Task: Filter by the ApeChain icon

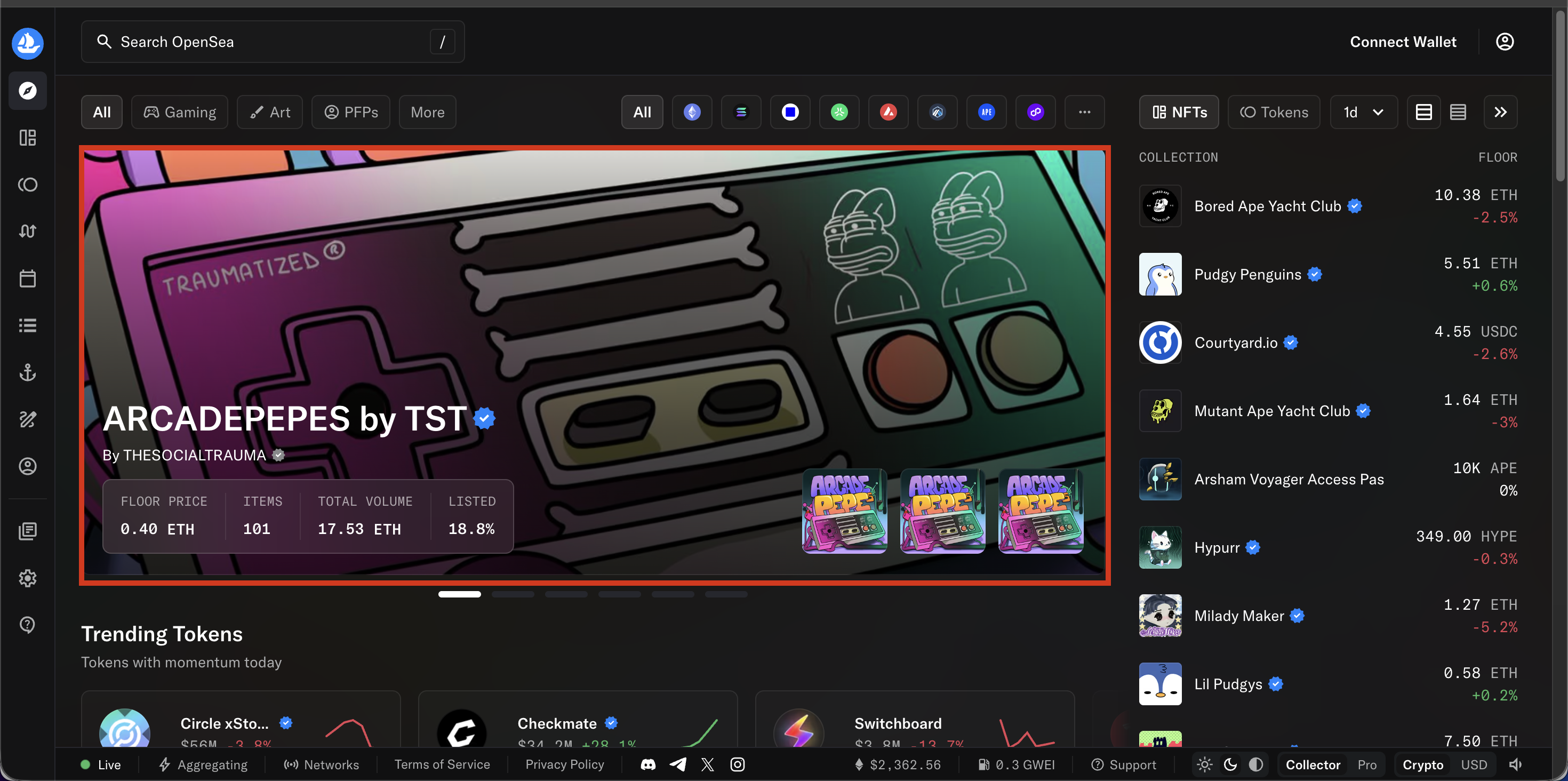Action: [987, 112]
